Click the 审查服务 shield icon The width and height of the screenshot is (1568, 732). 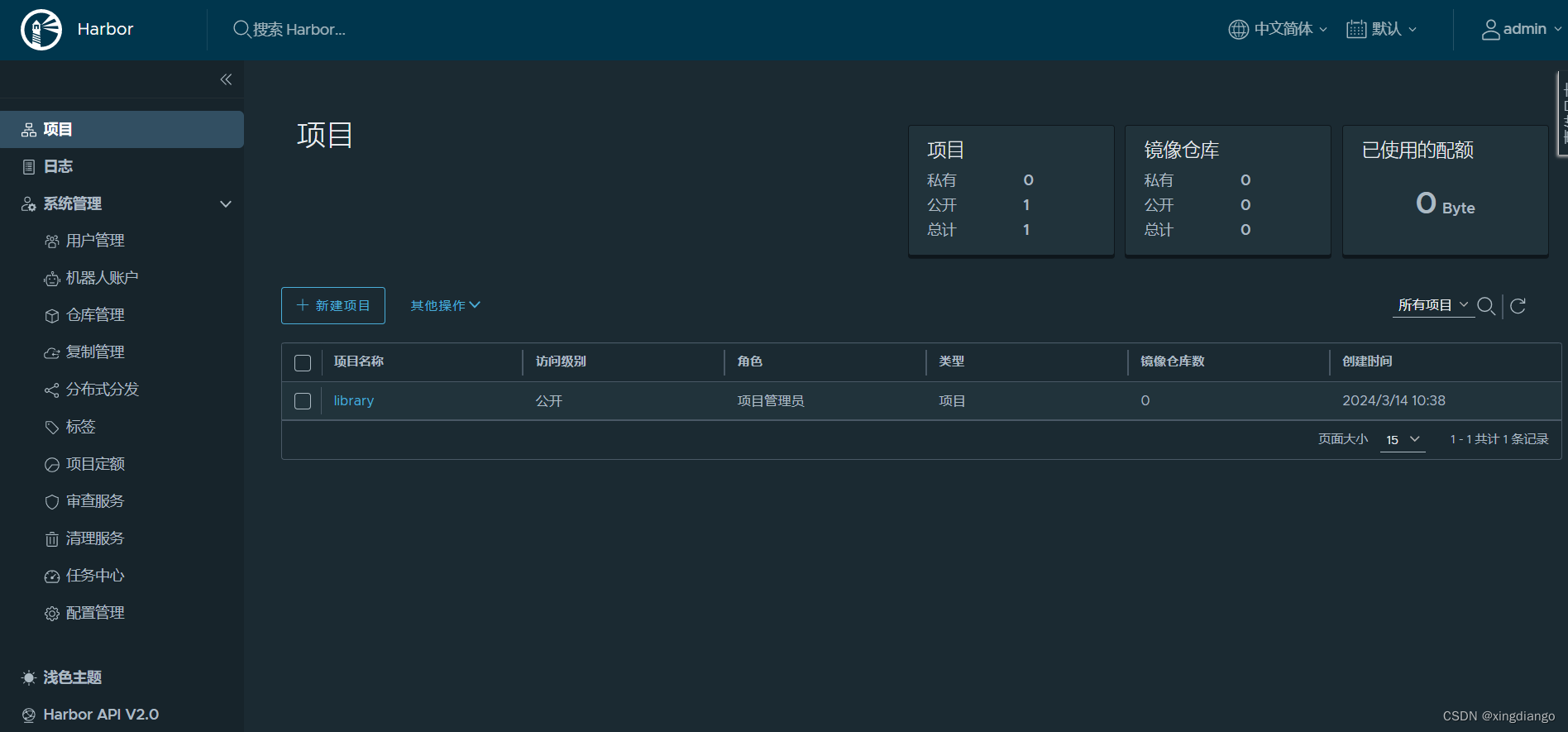click(x=51, y=502)
